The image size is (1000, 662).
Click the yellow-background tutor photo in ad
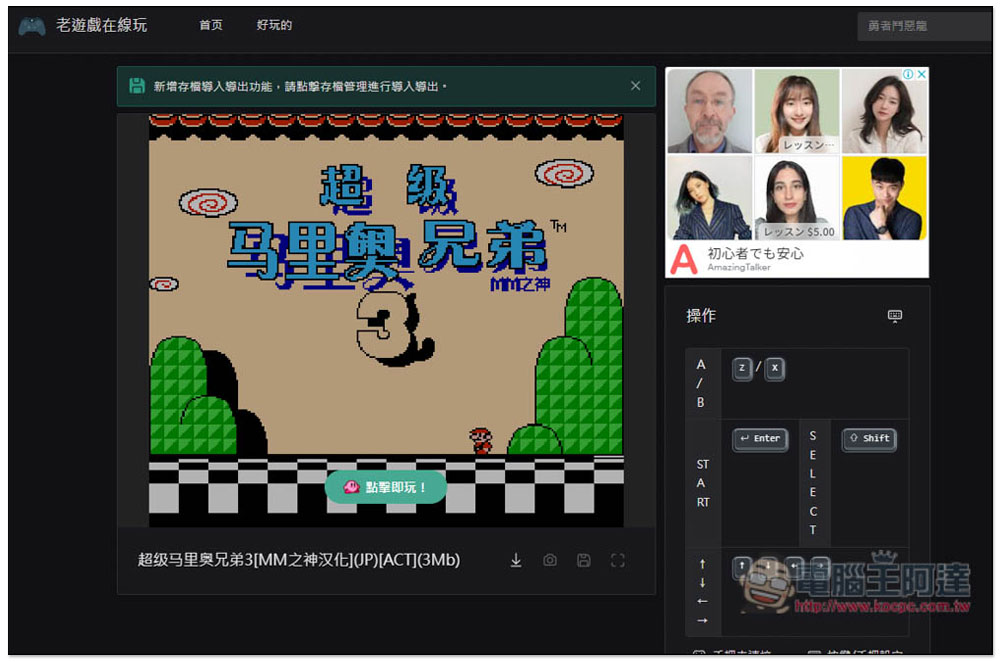point(884,198)
